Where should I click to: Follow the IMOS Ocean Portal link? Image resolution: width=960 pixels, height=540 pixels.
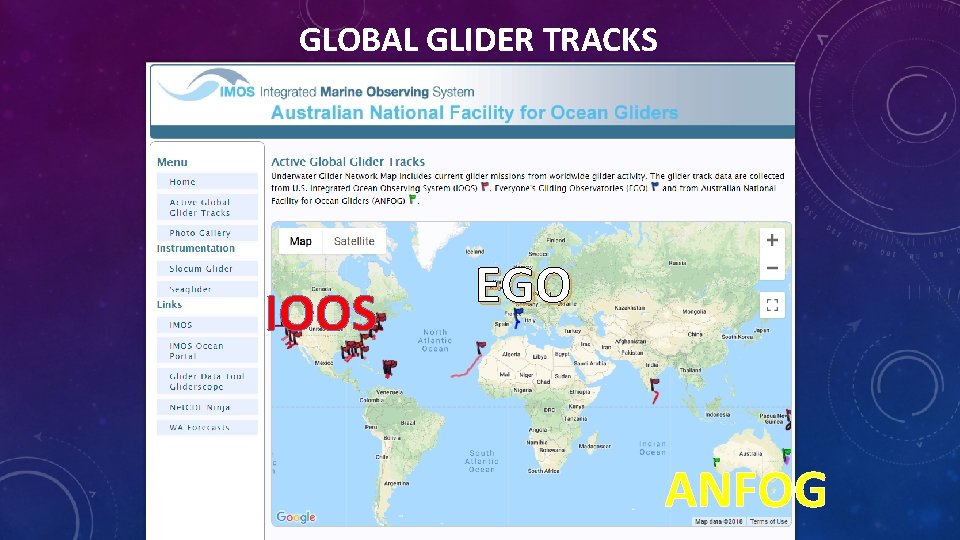tap(207, 351)
